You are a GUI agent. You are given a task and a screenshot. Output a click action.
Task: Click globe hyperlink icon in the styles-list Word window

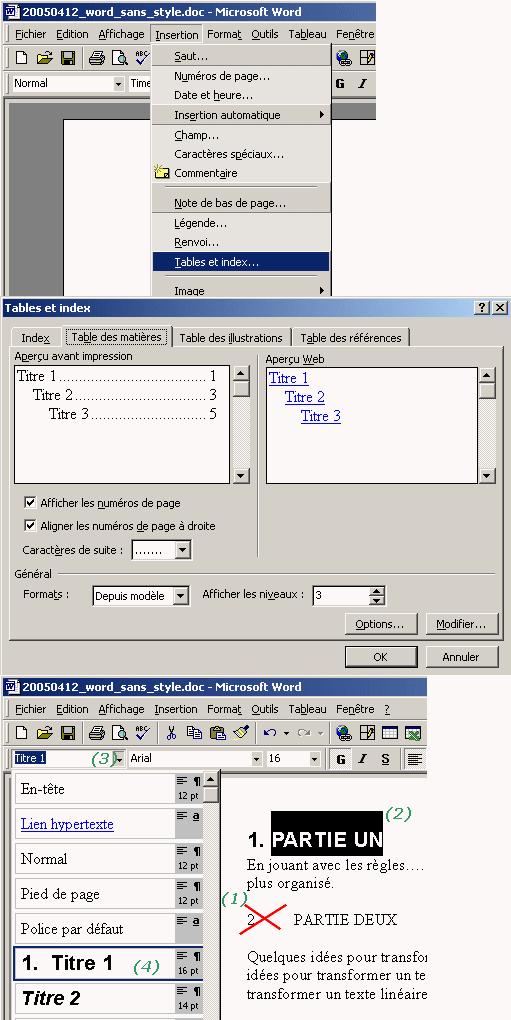pos(343,733)
